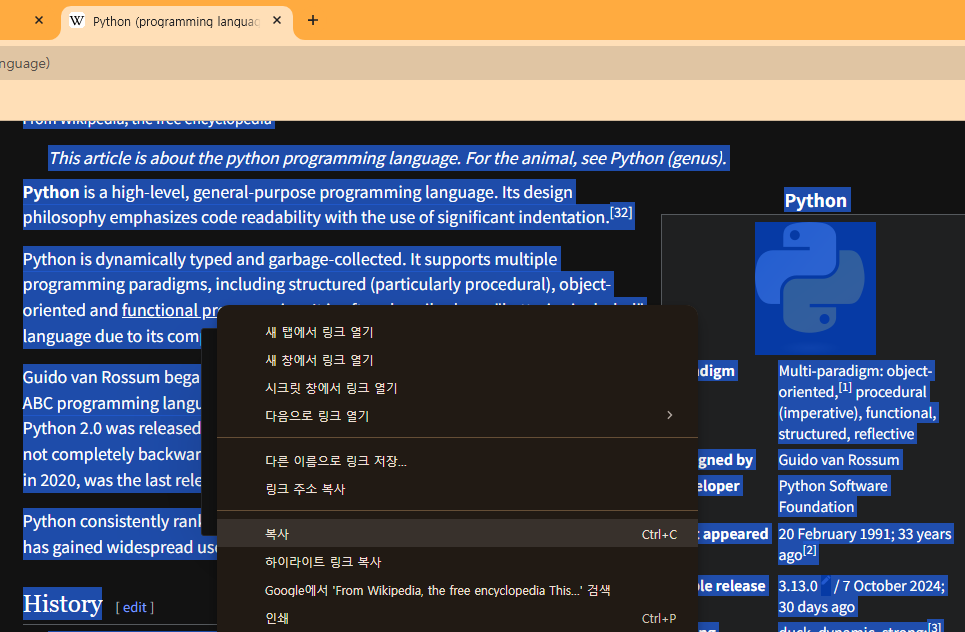
Task: Choose '새 창에서 링크 열기' menu entry
Action: (x=457, y=360)
